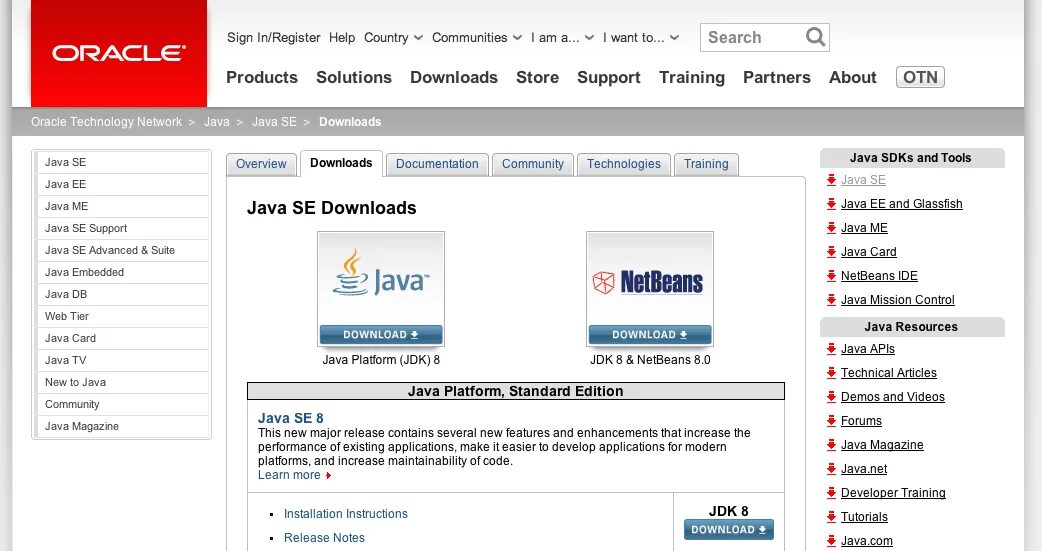Open the Release Notes link
This screenshot has height=551, width=1042.
pyautogui.click(x=324, y=538)
